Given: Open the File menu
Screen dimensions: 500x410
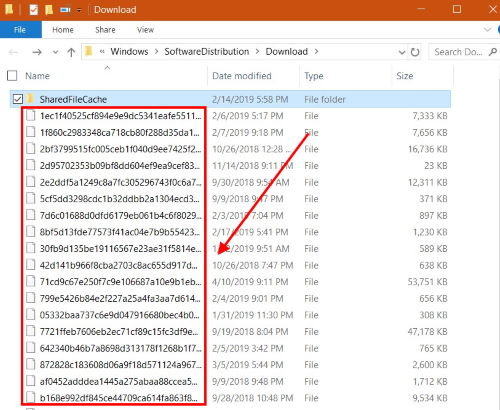Looking at the screenshot, I should (20, 30).
